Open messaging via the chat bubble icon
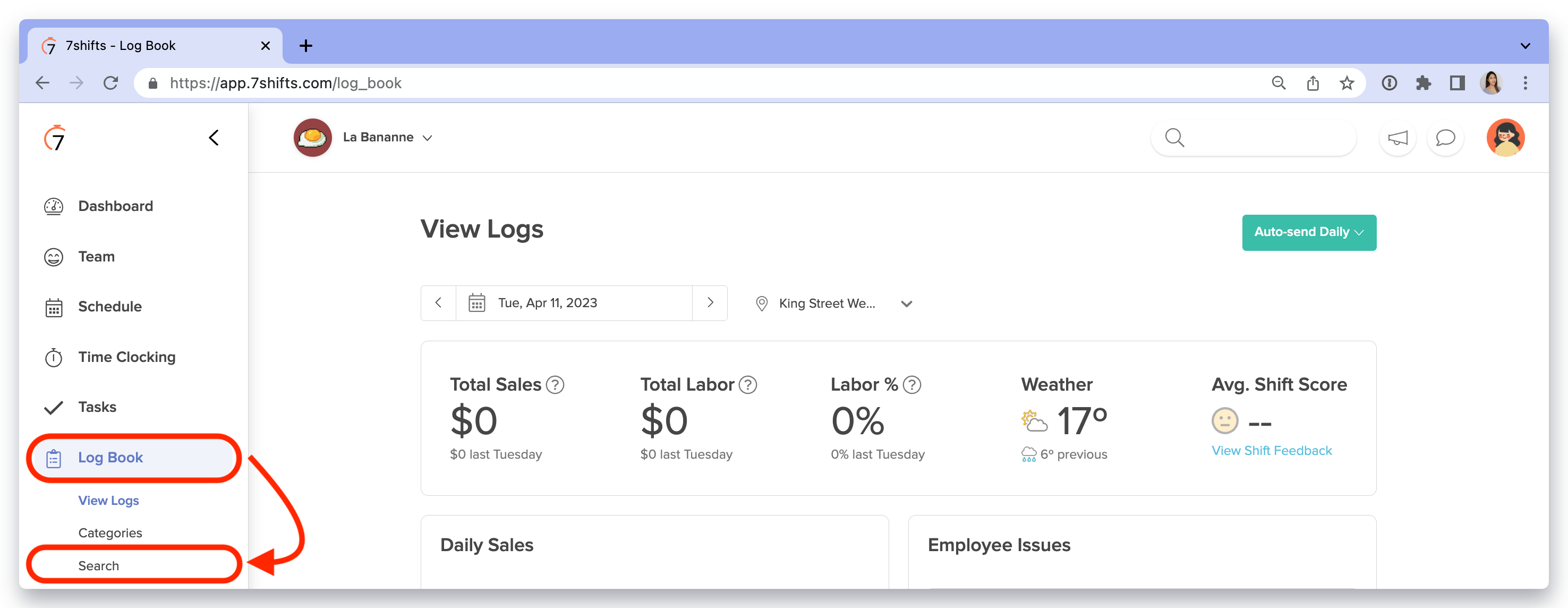1568x608 pixels. [1445, 138]
